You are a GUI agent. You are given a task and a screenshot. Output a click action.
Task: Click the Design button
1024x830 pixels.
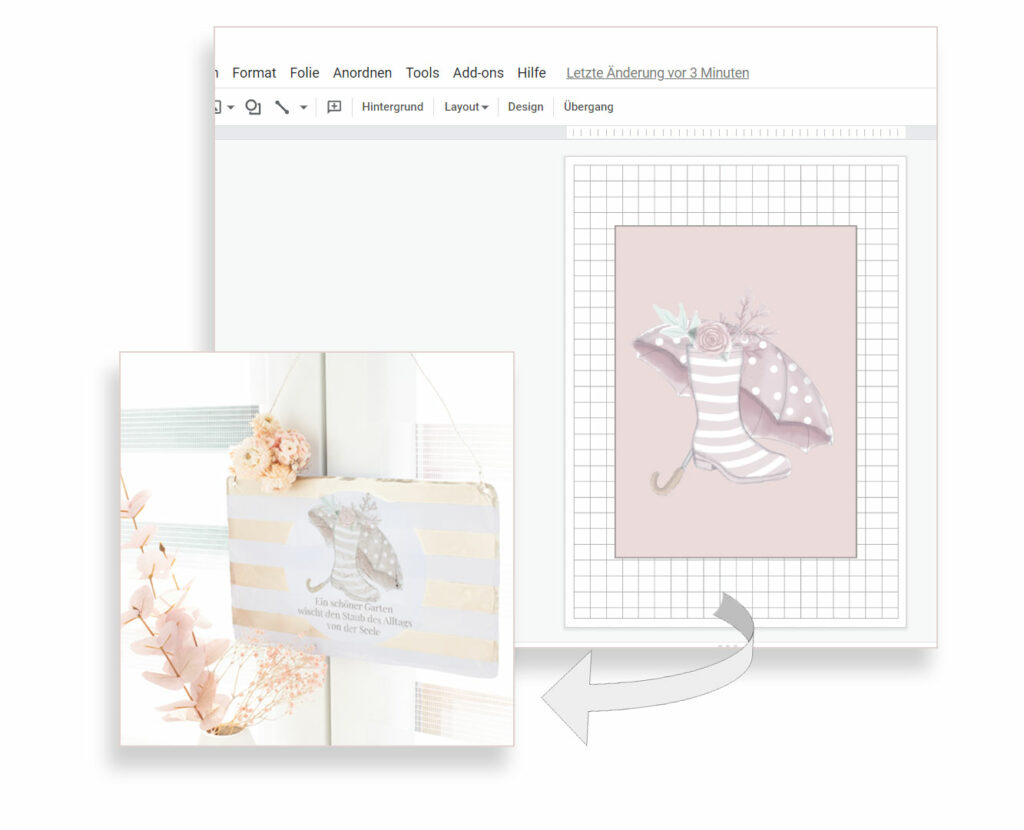point(526,107)
